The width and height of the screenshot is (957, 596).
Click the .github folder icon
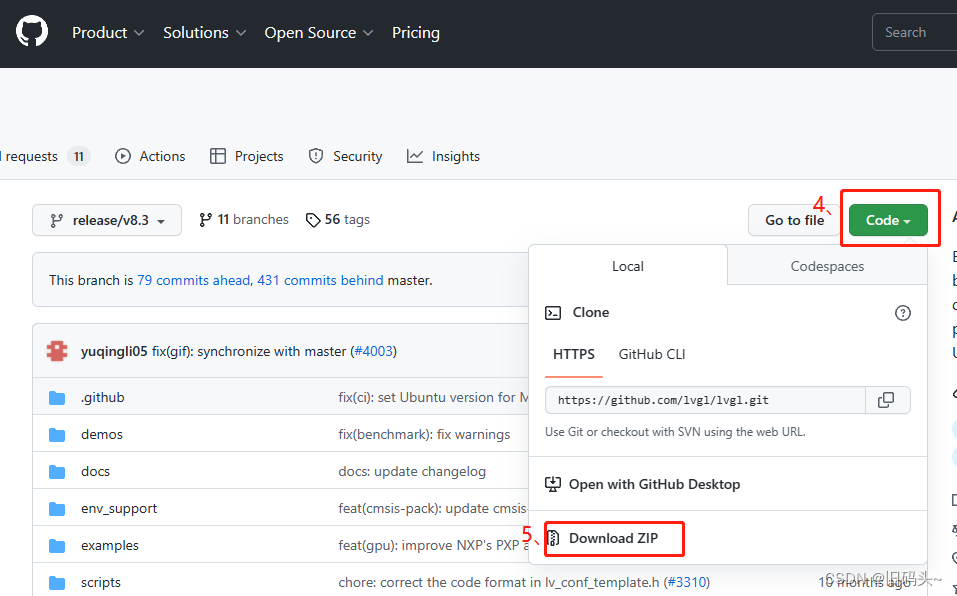click(57, 398)
